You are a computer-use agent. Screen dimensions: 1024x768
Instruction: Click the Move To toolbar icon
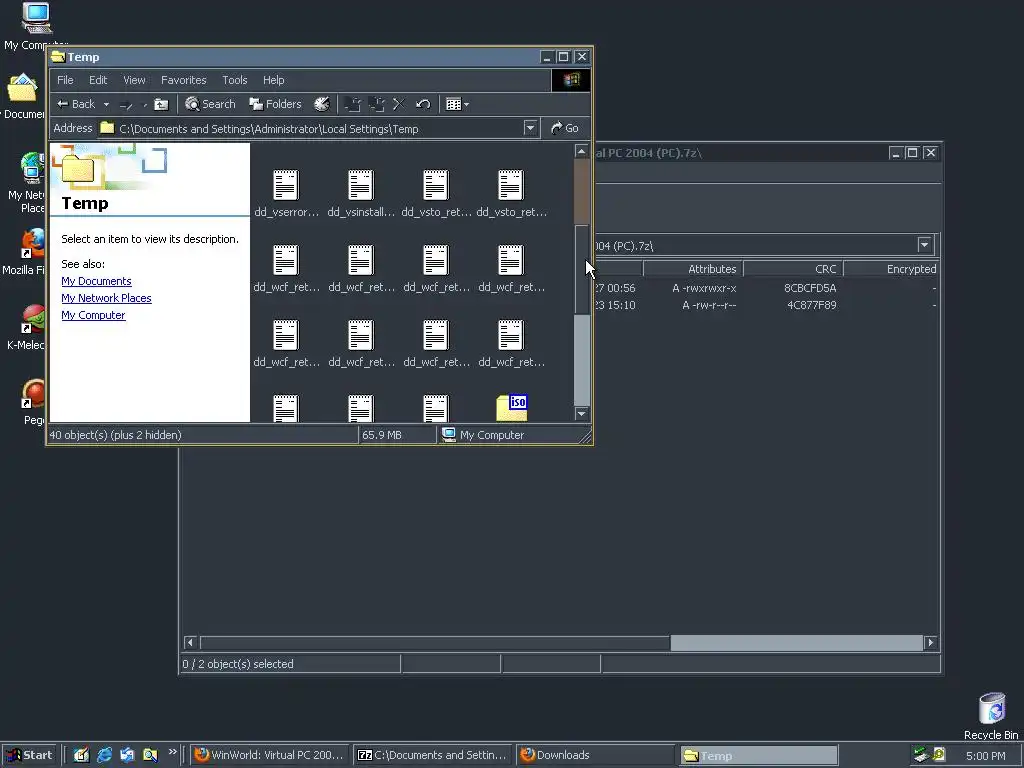(x=353, y=104)
